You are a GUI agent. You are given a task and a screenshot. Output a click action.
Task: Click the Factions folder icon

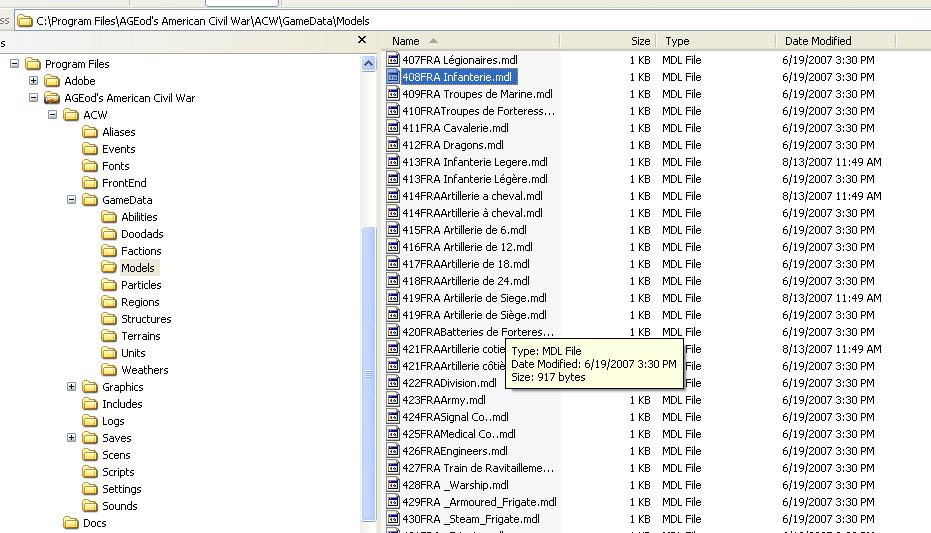pyautogui.click(x=109, y=251)
